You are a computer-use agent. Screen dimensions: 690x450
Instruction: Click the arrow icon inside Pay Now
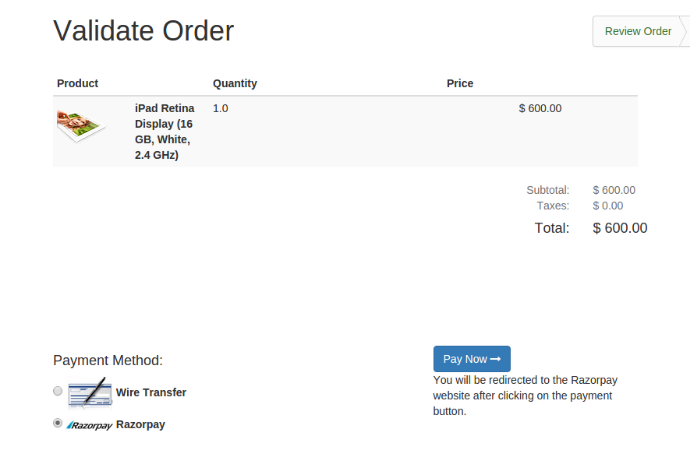point(495,359)
